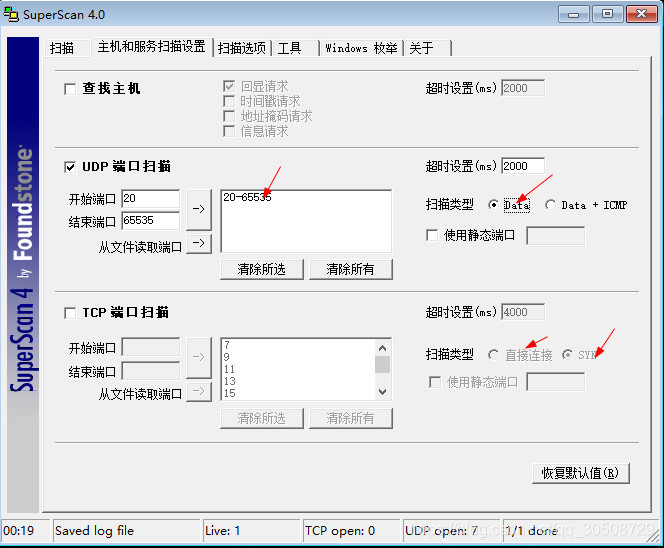Enable the TCP 端口扫描 checkbox
Image resolution: width=664 pixels, height=548 pixels.
point(70,313)
